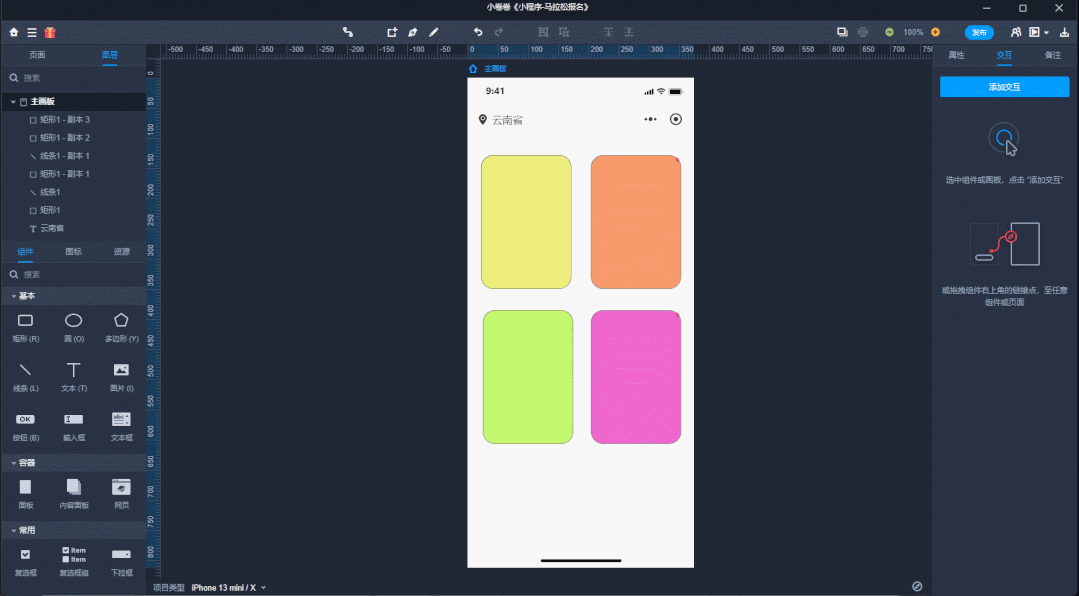Open the dropdown arrow next to preview
The image size is (1079, 596).
pos(1046,32)
